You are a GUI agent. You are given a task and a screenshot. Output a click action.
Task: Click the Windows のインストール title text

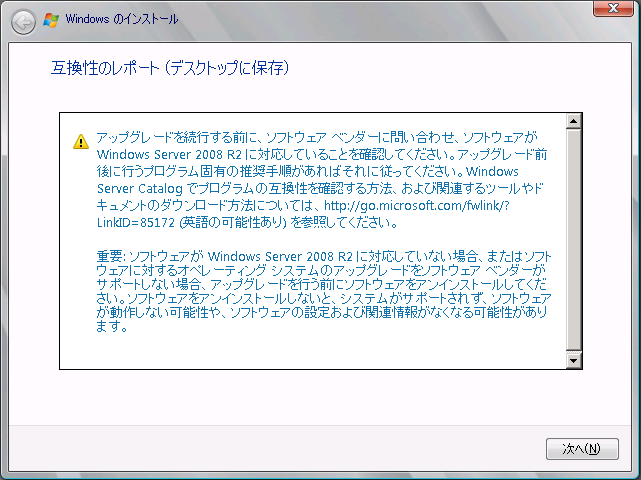coord(122,19)
